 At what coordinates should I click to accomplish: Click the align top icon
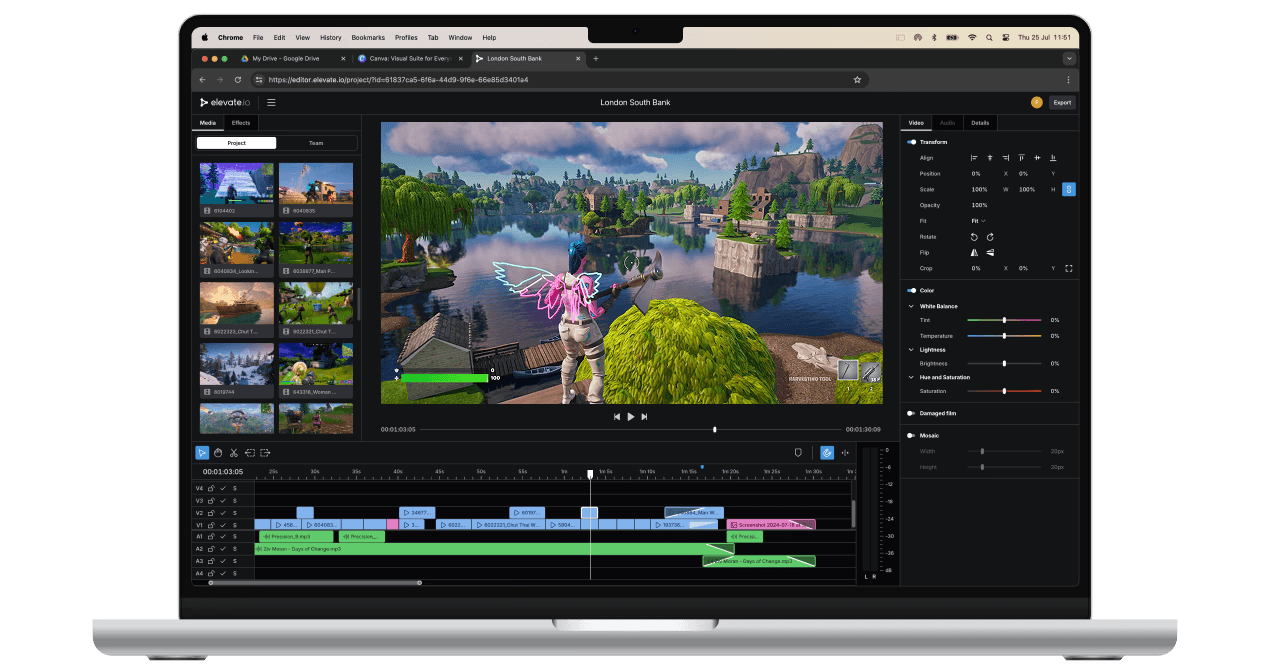point(1022,158)
